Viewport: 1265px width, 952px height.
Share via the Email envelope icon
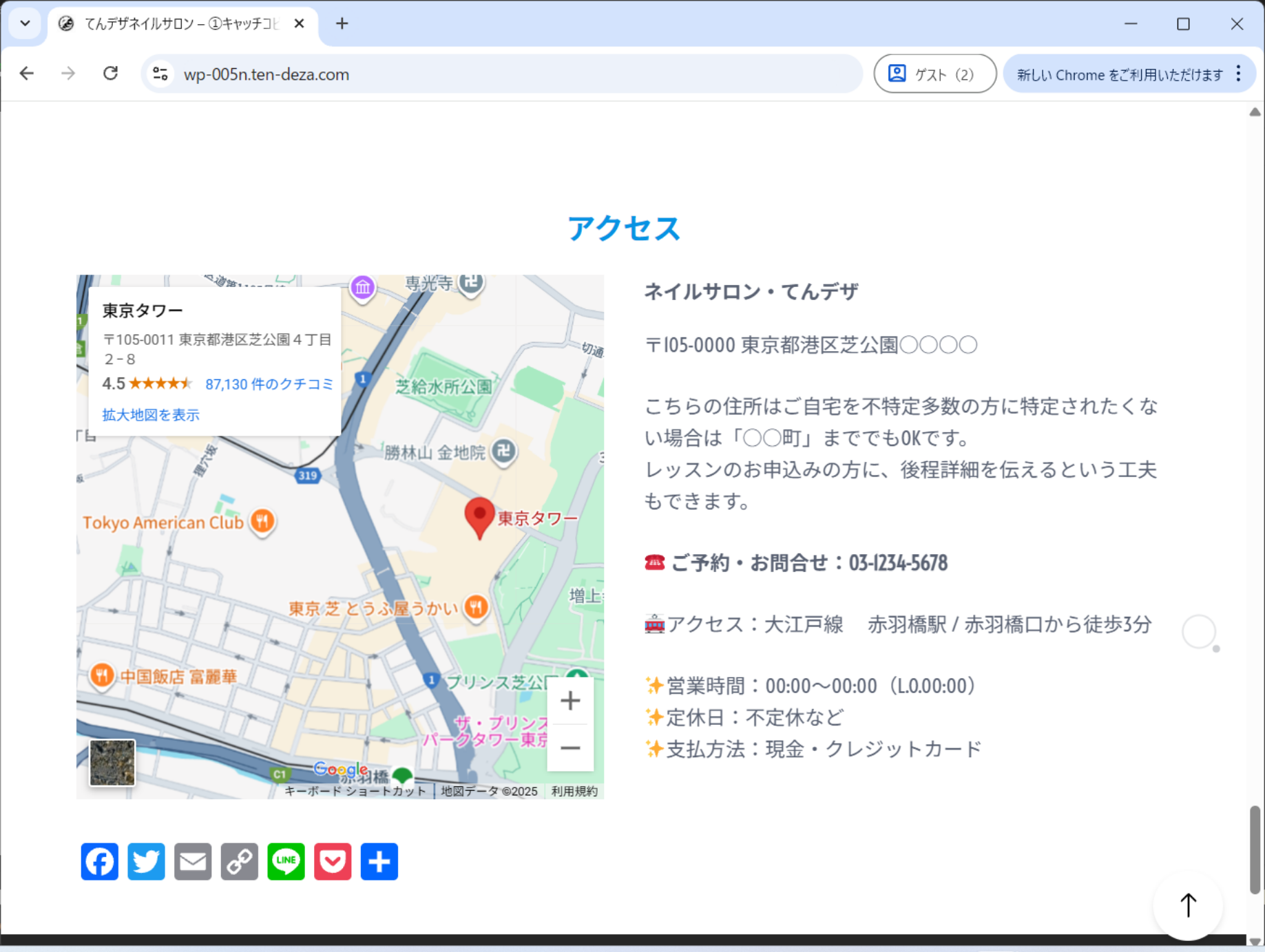193,861
